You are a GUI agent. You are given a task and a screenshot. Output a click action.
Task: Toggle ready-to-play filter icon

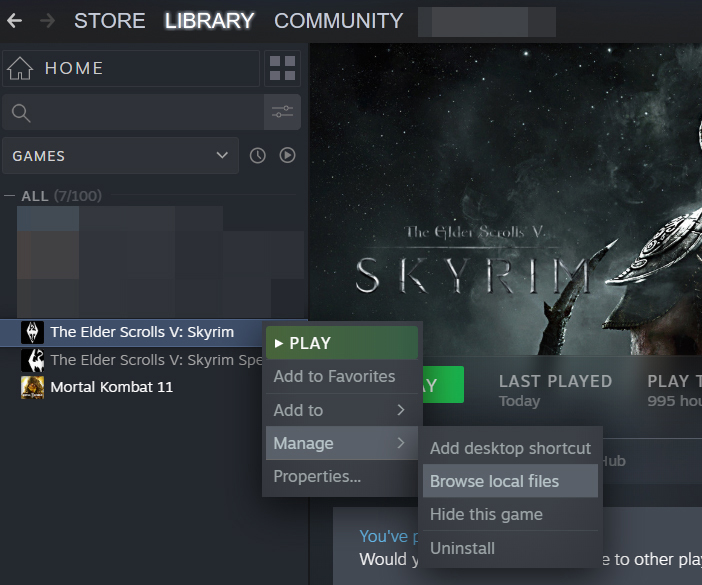pos(287,155)
